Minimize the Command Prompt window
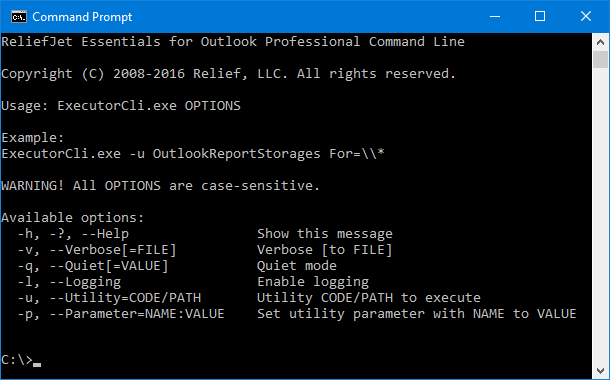Viewport: 610px width, 380px height. point(495,17)
